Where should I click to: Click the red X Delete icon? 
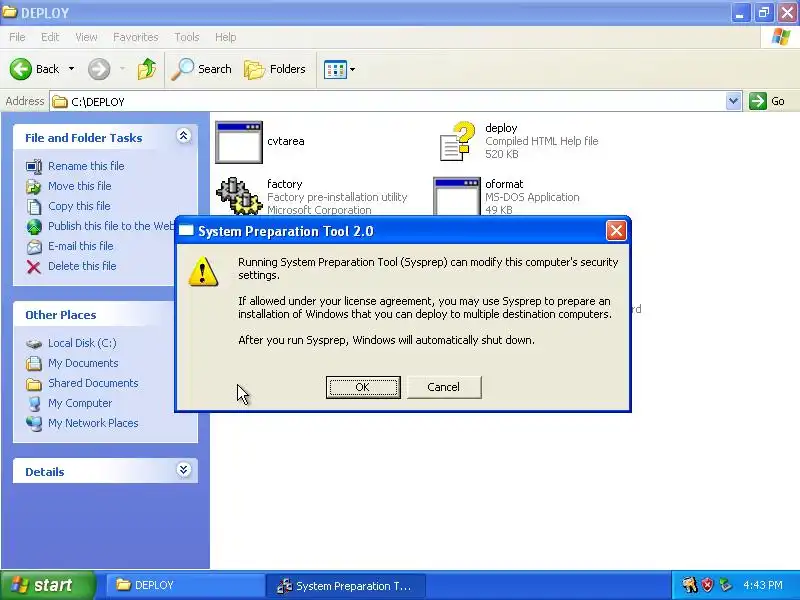(34, 266)
